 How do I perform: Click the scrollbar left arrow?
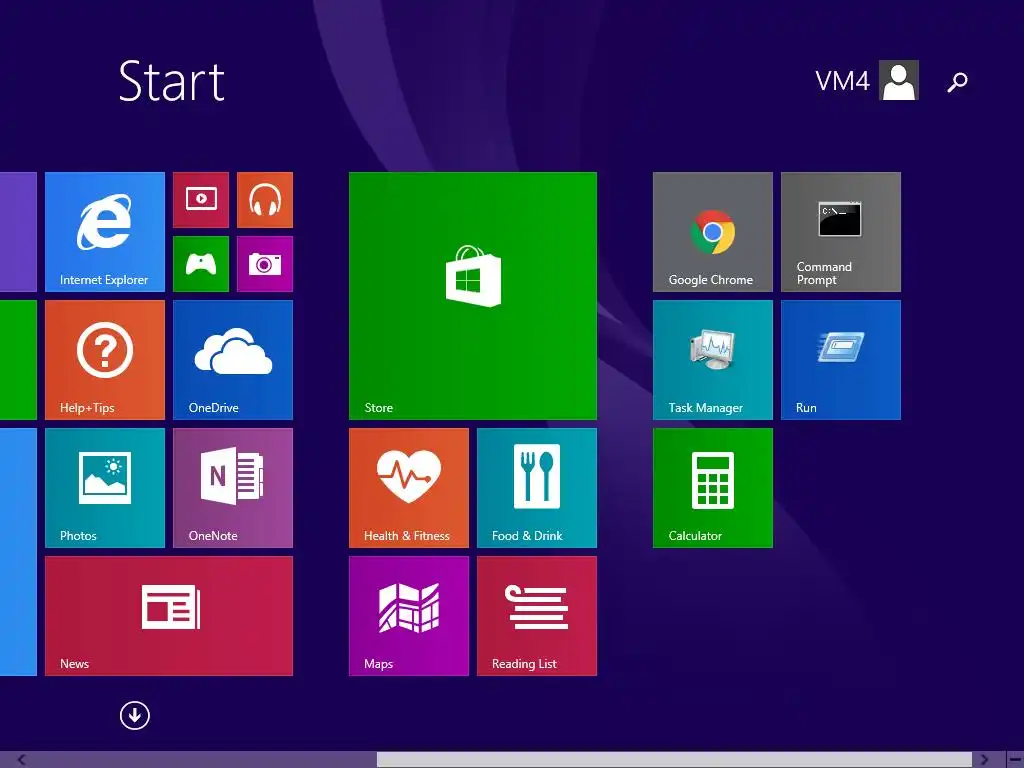pyautogui.click(x=22, y=760)
